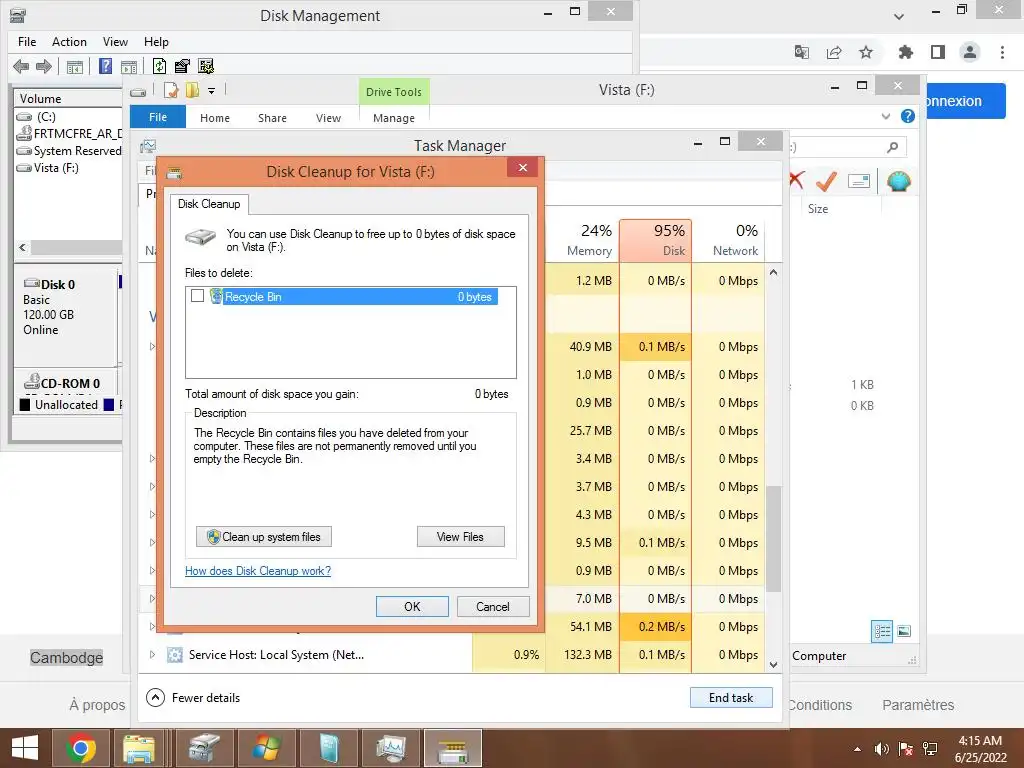Viewport: 1024px width, 768px height.
Task: Sort Task Manager by the Network column
Action: 729,240
